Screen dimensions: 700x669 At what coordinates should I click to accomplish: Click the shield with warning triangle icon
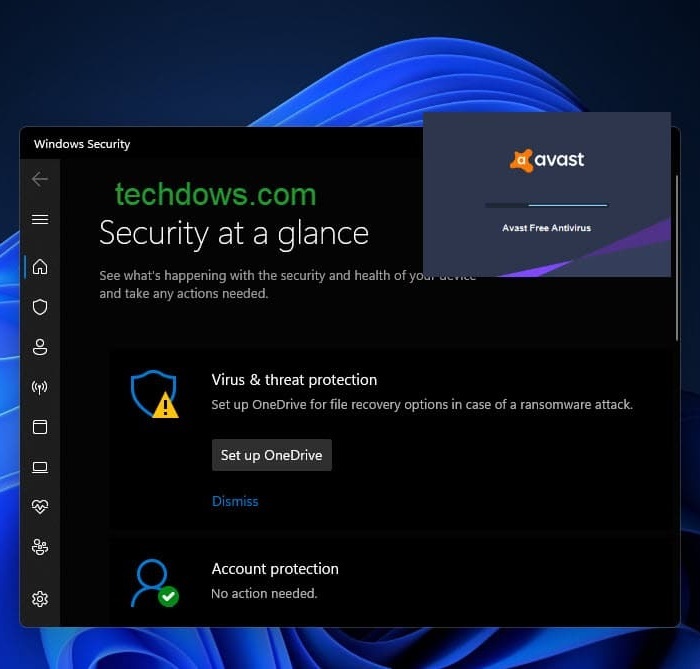coord(154,394)
